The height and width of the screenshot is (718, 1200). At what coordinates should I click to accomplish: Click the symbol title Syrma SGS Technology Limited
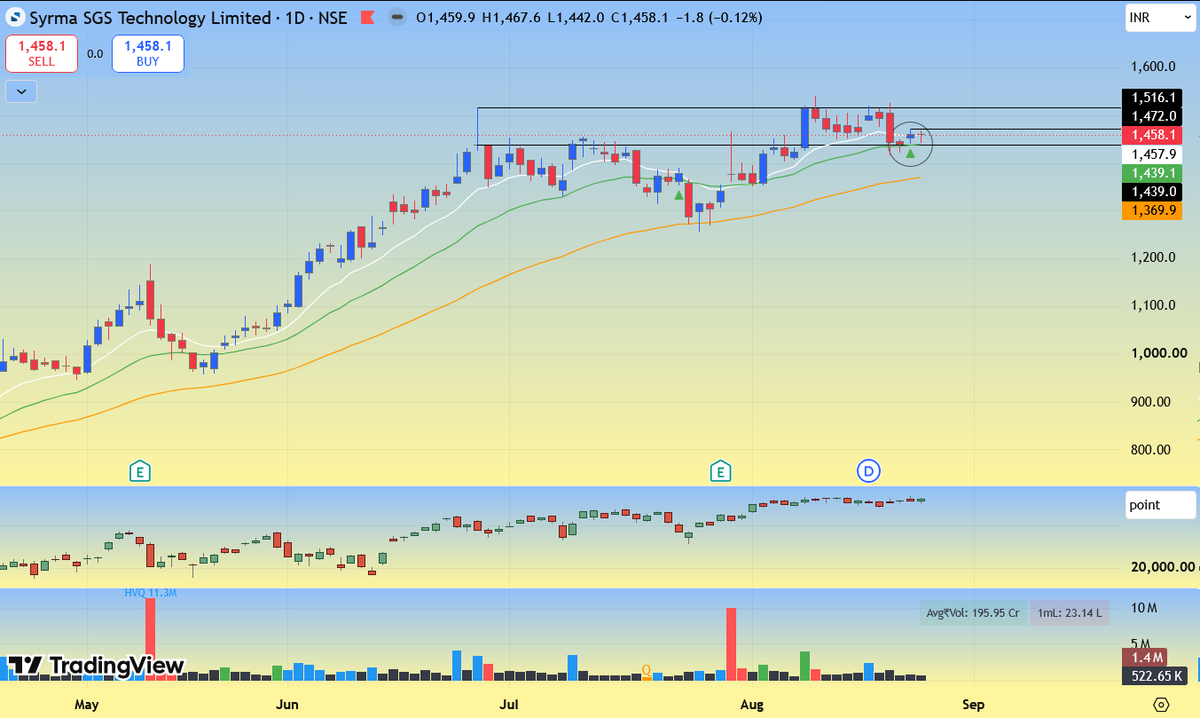149,18
